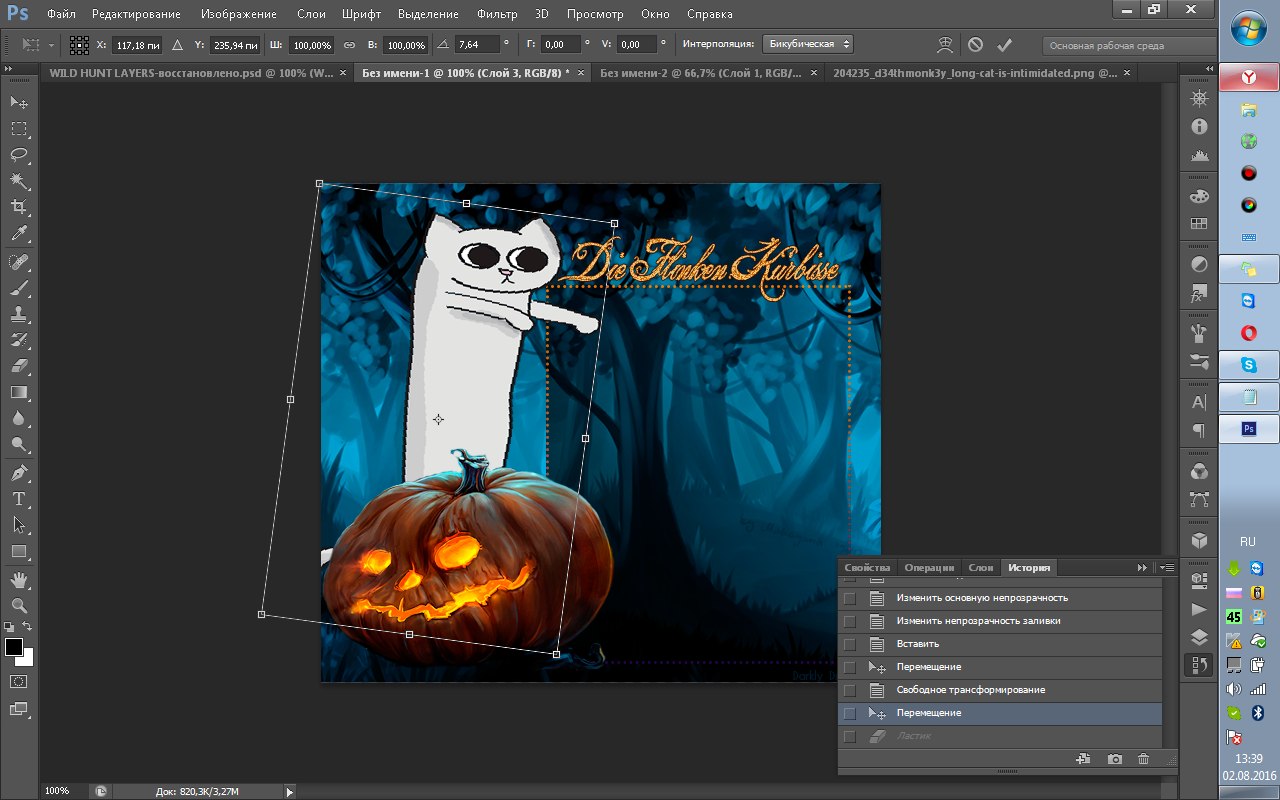Open the Фильтр menu
1280x800 pixels.
[497, 14]
